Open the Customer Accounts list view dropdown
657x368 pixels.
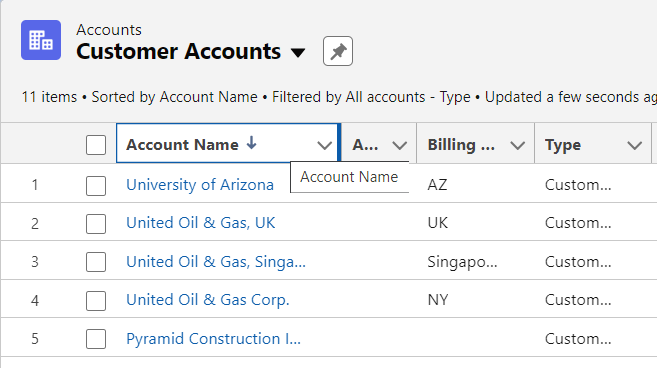coord(298,53)
